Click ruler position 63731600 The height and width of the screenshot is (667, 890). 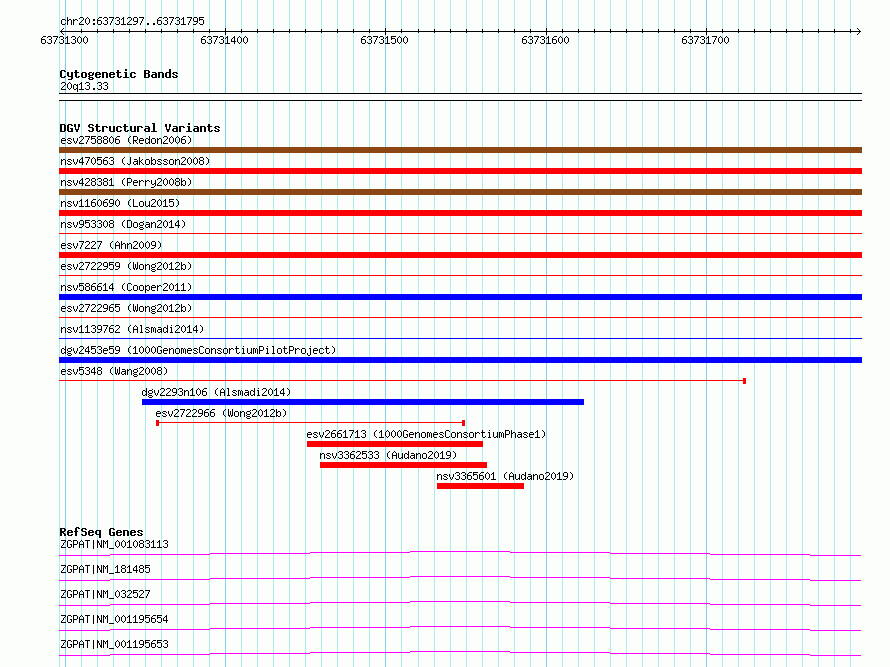point(545,40)
